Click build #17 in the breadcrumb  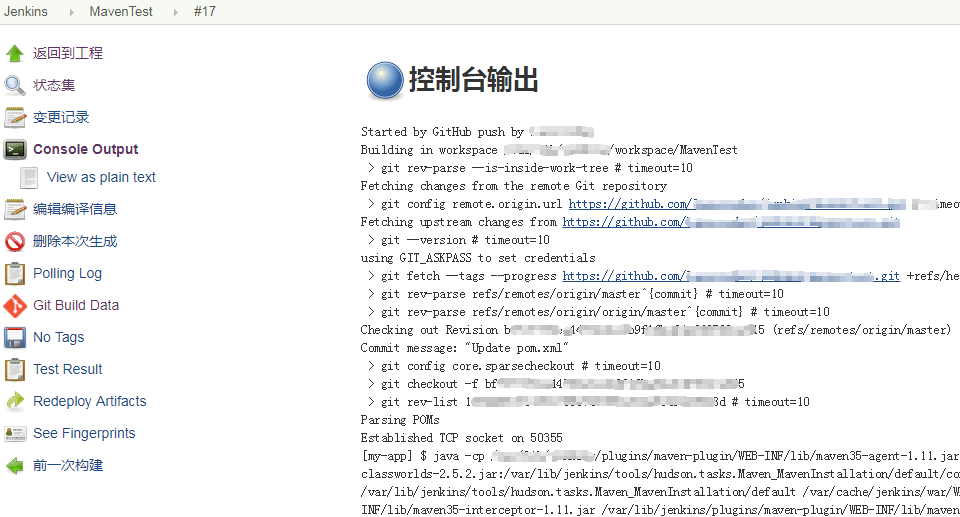204,11
